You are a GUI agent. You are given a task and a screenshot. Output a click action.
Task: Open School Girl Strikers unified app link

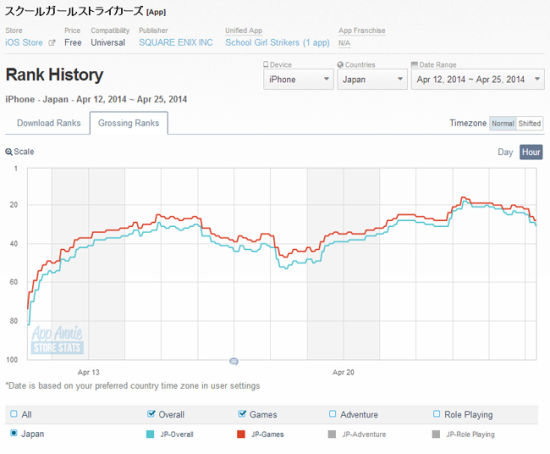pyautogui.click(x=277, y=42)
